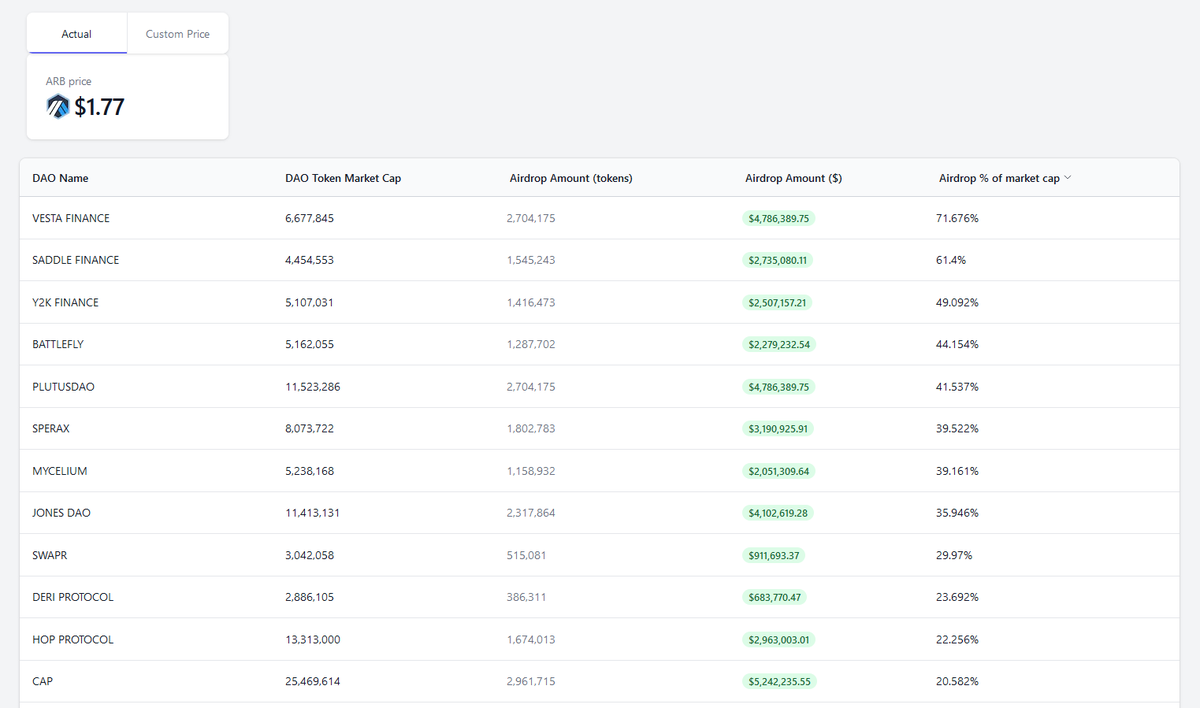Click JONES DAO market cap 11,413,131
Image resolution: width=1200 pixels, height=708 pixels.
coord(313,513)
